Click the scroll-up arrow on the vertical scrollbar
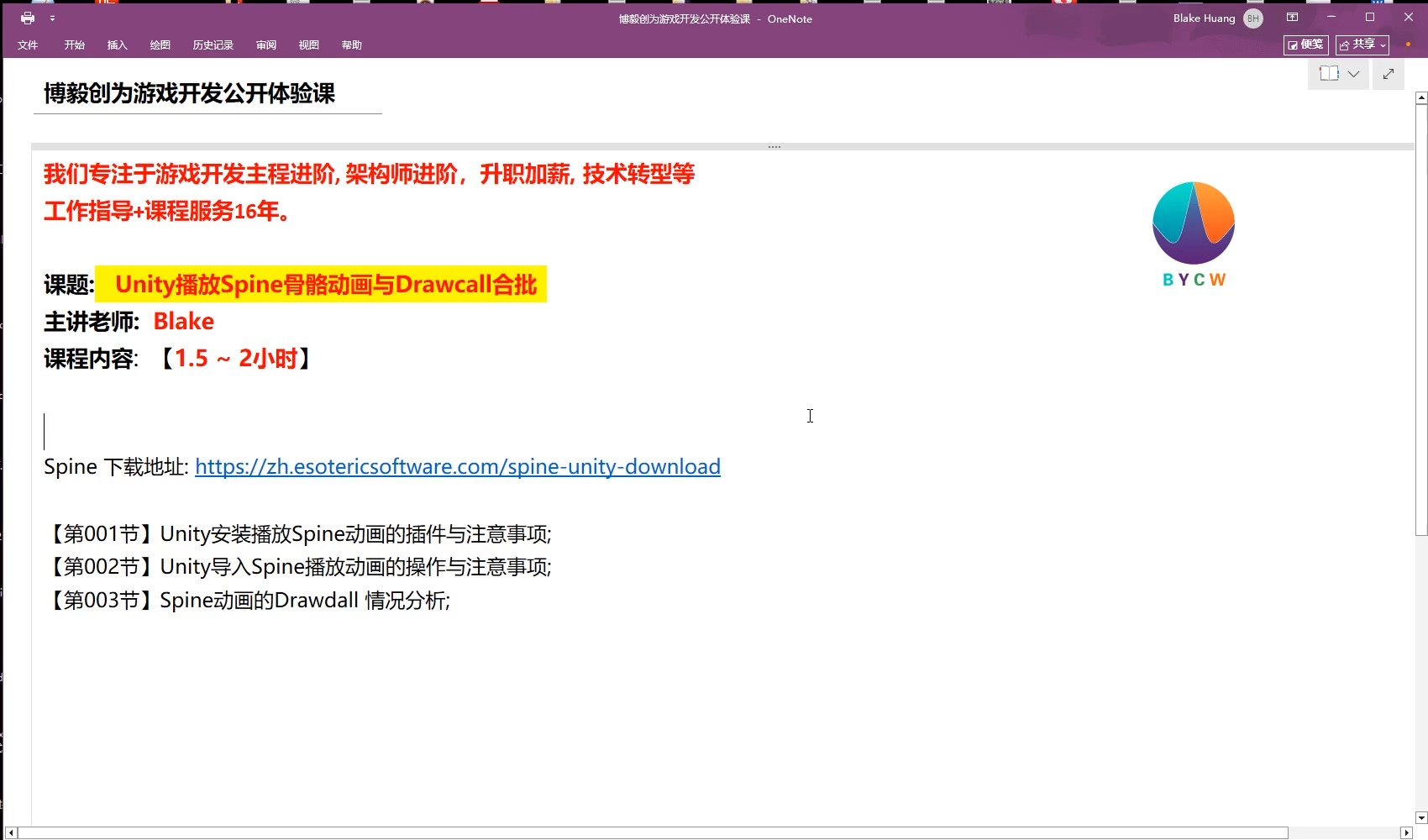The height and width of the screenshot is (840, 1428). click(1420, 96)
